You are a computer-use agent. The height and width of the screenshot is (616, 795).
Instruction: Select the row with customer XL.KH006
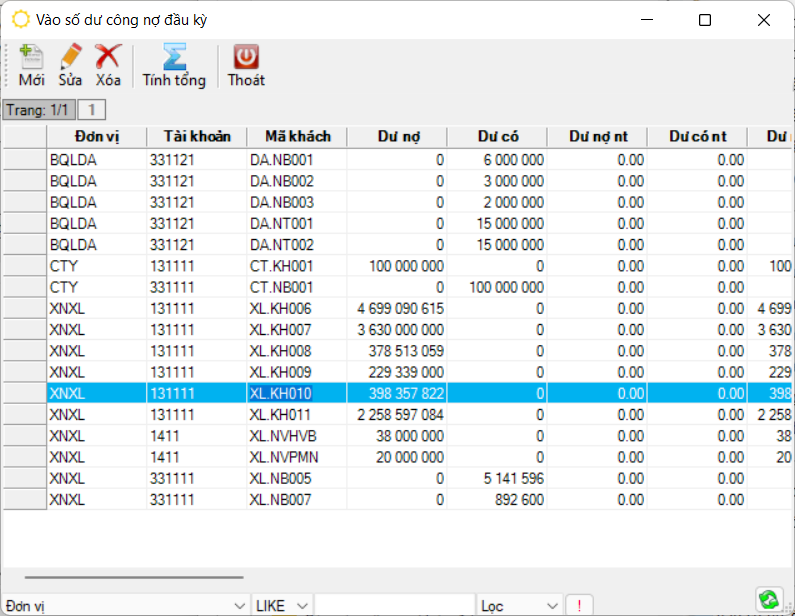coord(297,309)
